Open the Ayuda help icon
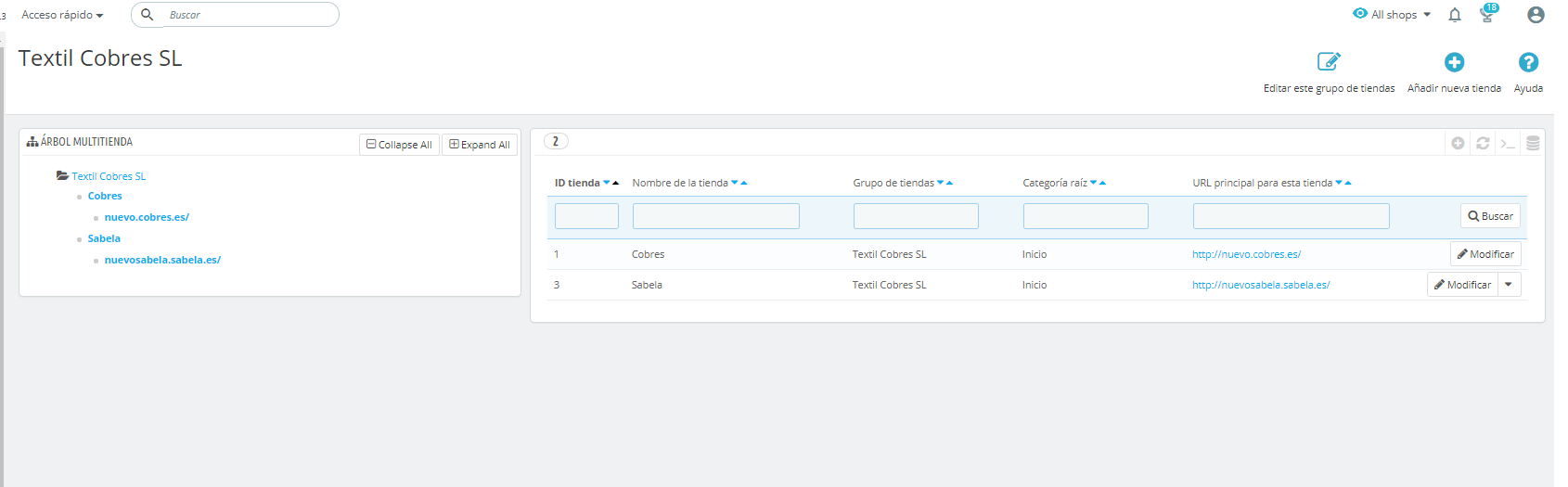This screenshot has height=487, width=1568. [1528, 62]
